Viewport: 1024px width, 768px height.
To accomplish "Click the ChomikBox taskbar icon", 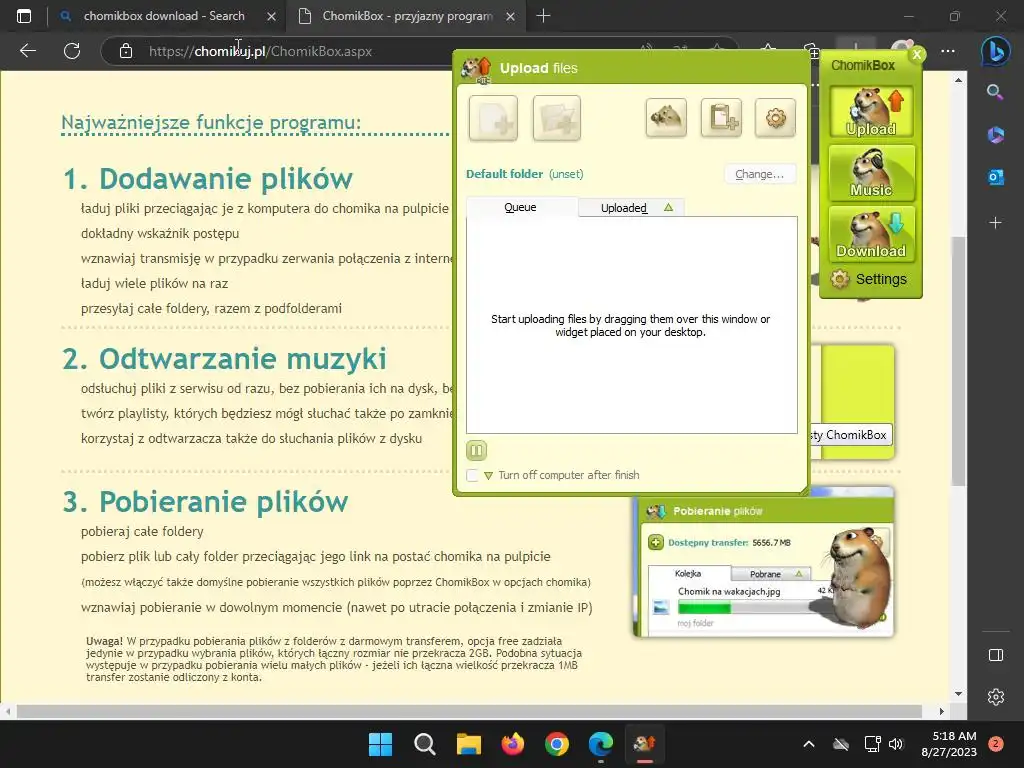I will (645, 744).
